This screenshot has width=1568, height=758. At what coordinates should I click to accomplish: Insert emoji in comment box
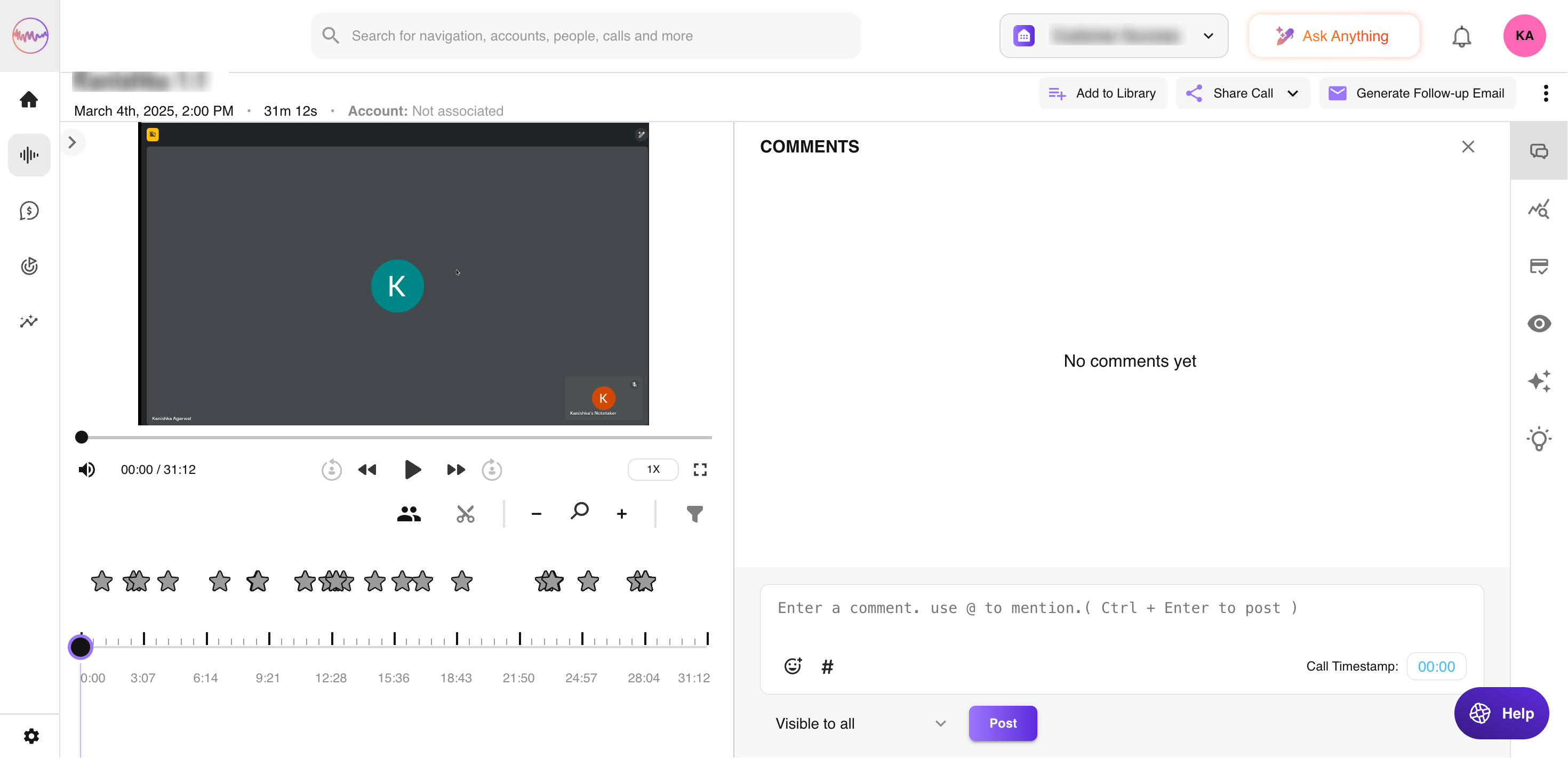click(x=793, y=666)
